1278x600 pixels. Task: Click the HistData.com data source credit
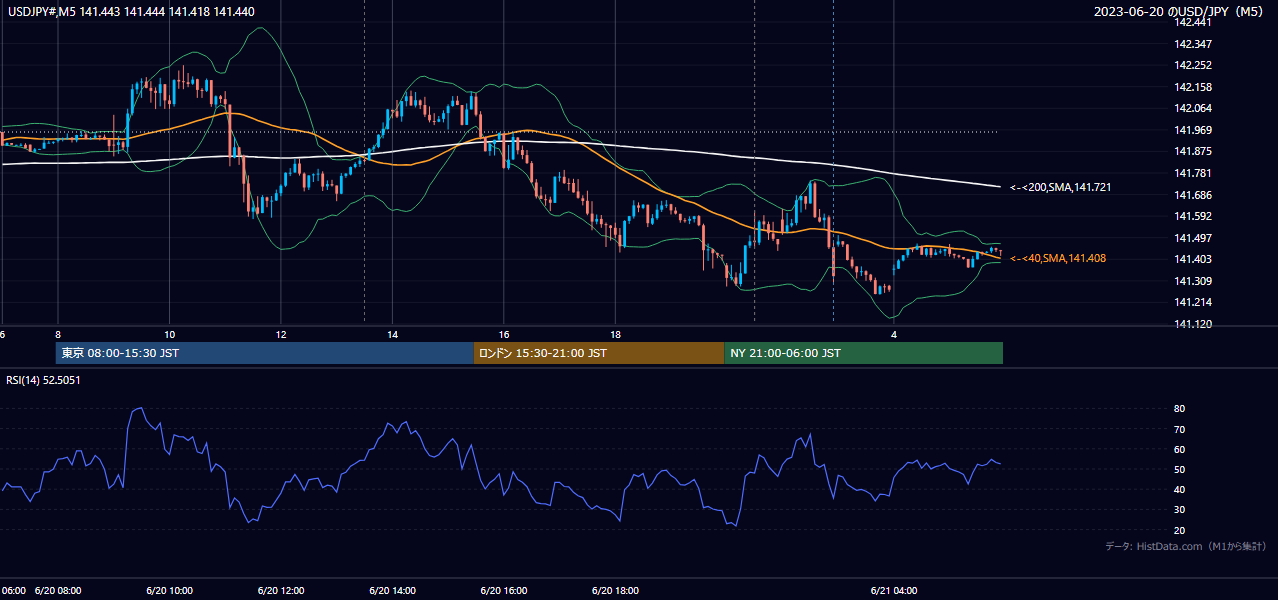click(1185, 546)
